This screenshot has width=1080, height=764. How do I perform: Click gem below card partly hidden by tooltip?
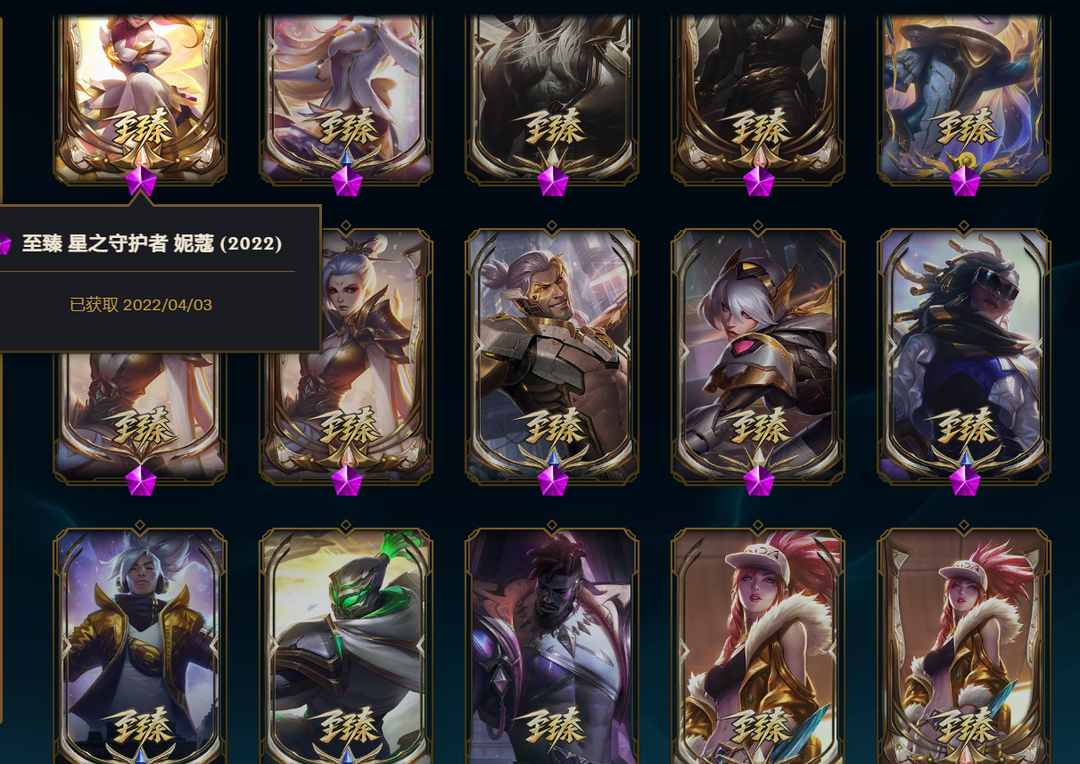pyautogui.click(x=141, y=481)
